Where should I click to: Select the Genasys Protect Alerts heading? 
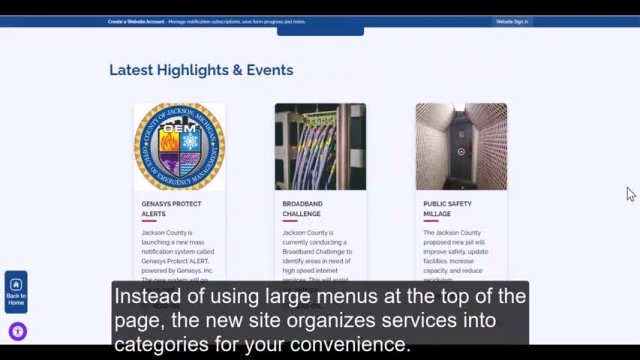171,209
